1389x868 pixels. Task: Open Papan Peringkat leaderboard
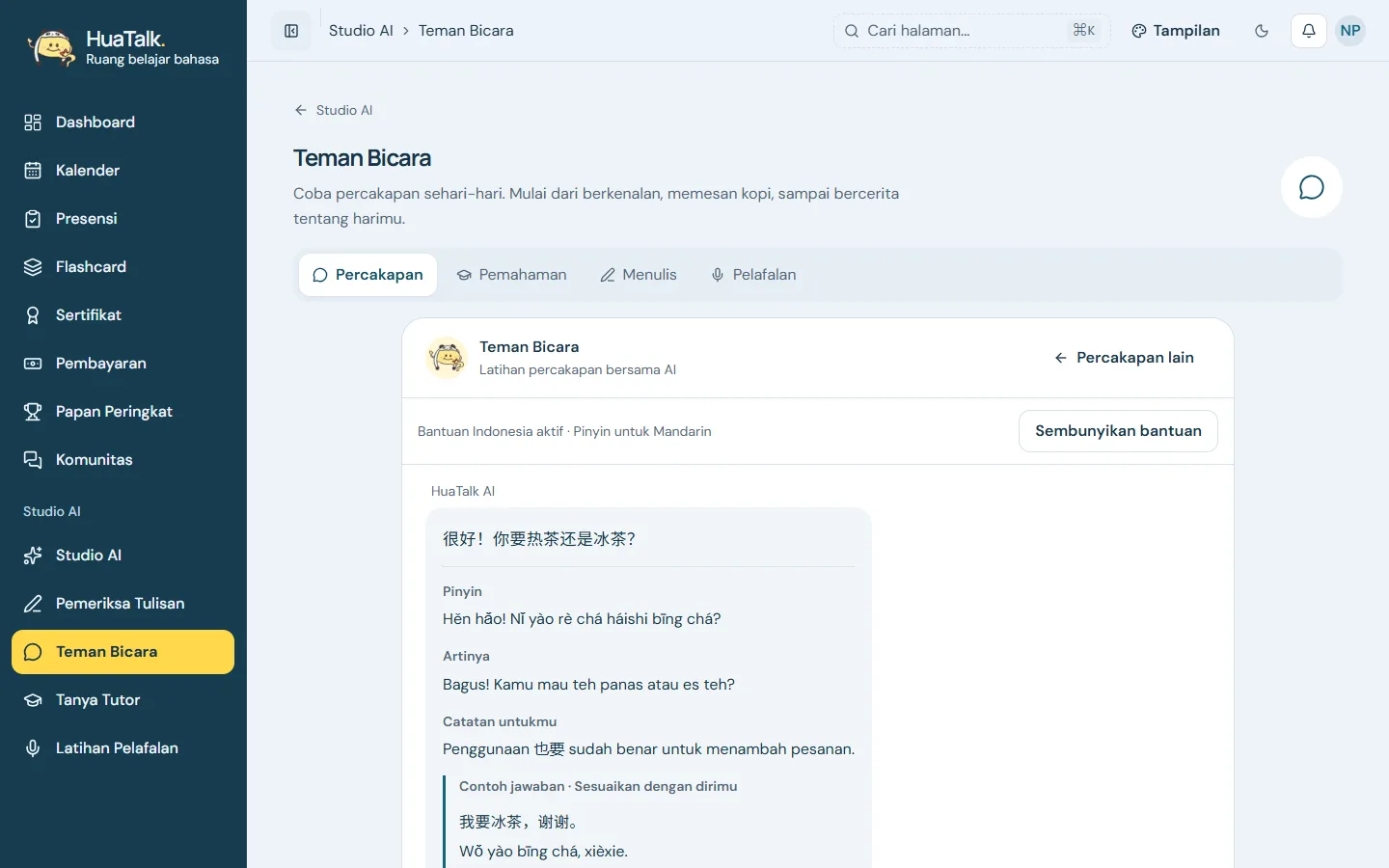point(123,412)
